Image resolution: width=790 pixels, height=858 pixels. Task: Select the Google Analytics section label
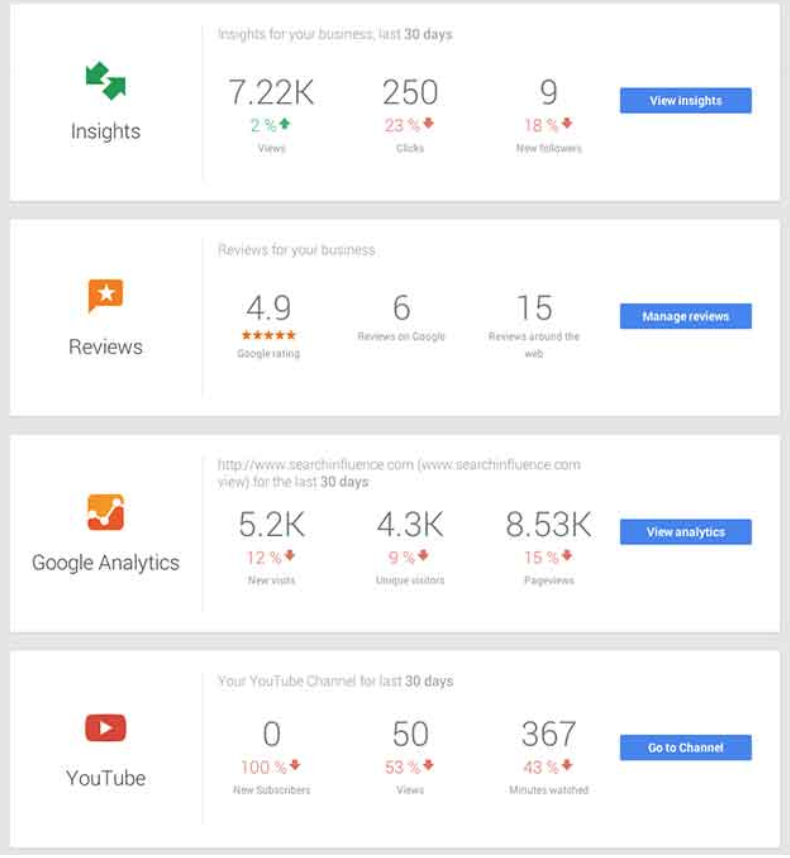(x=106, y=563)
